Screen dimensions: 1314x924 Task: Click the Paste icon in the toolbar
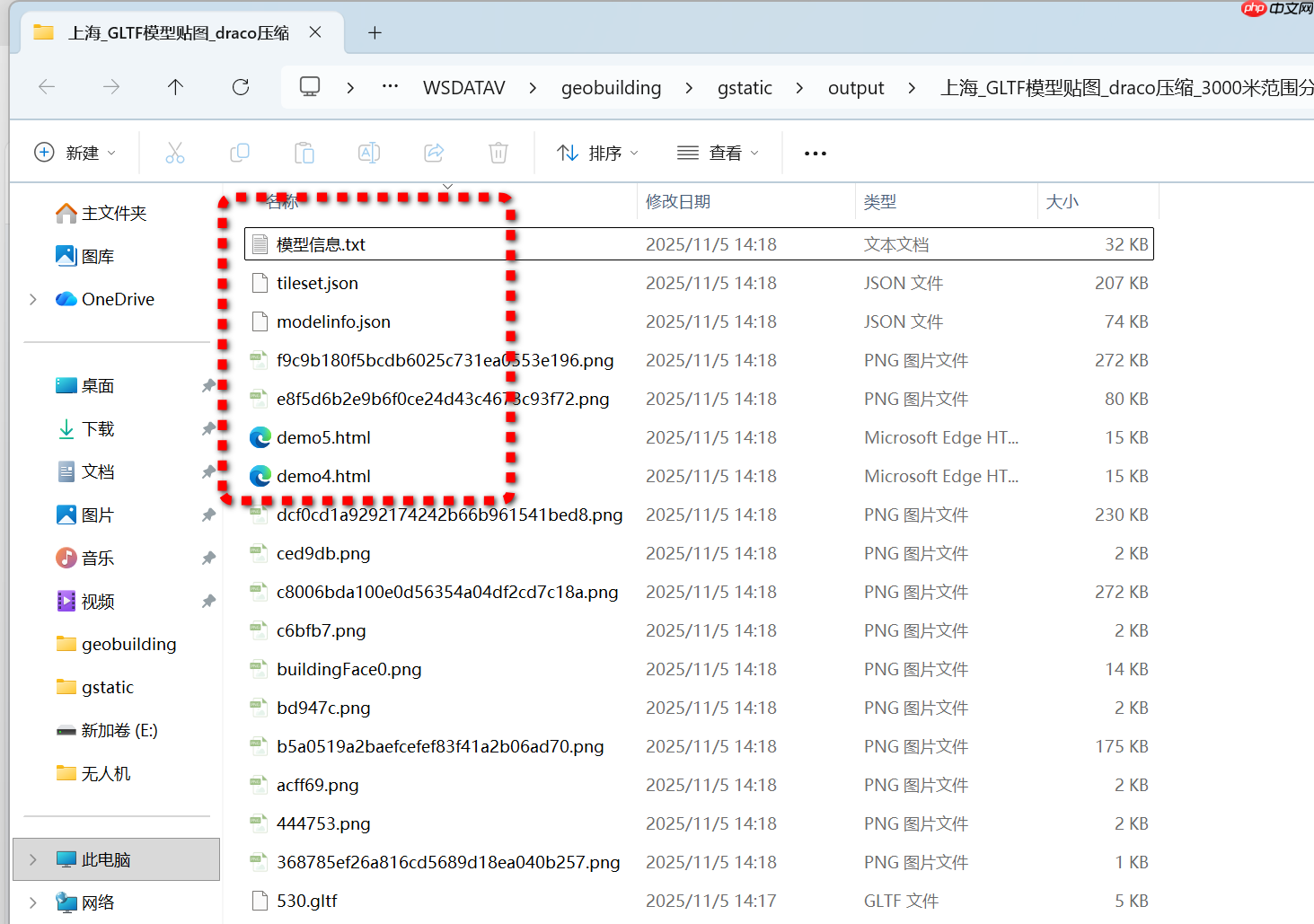pyautogui.click(x=304, y=153)
